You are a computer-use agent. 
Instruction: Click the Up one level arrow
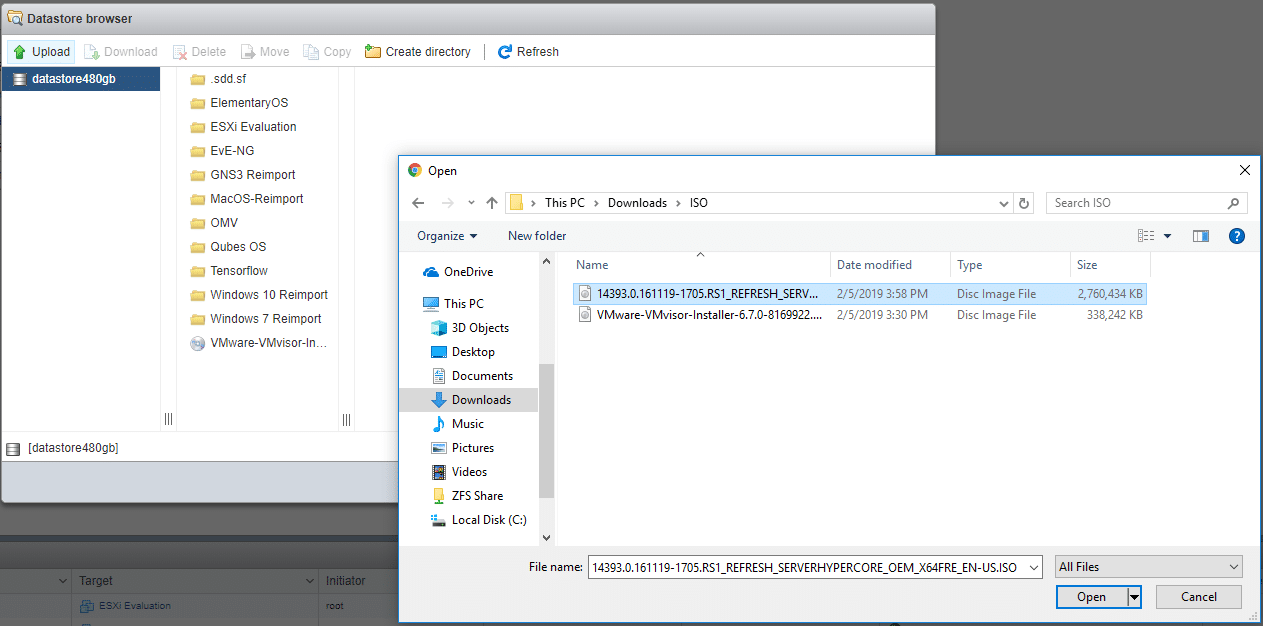[491, 203]
